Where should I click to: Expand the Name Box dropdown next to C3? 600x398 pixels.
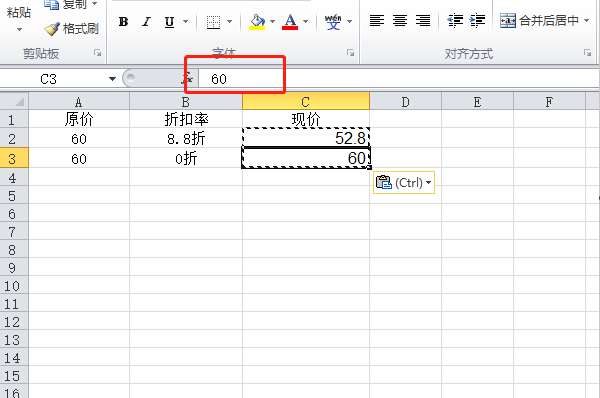coord(112,79)
